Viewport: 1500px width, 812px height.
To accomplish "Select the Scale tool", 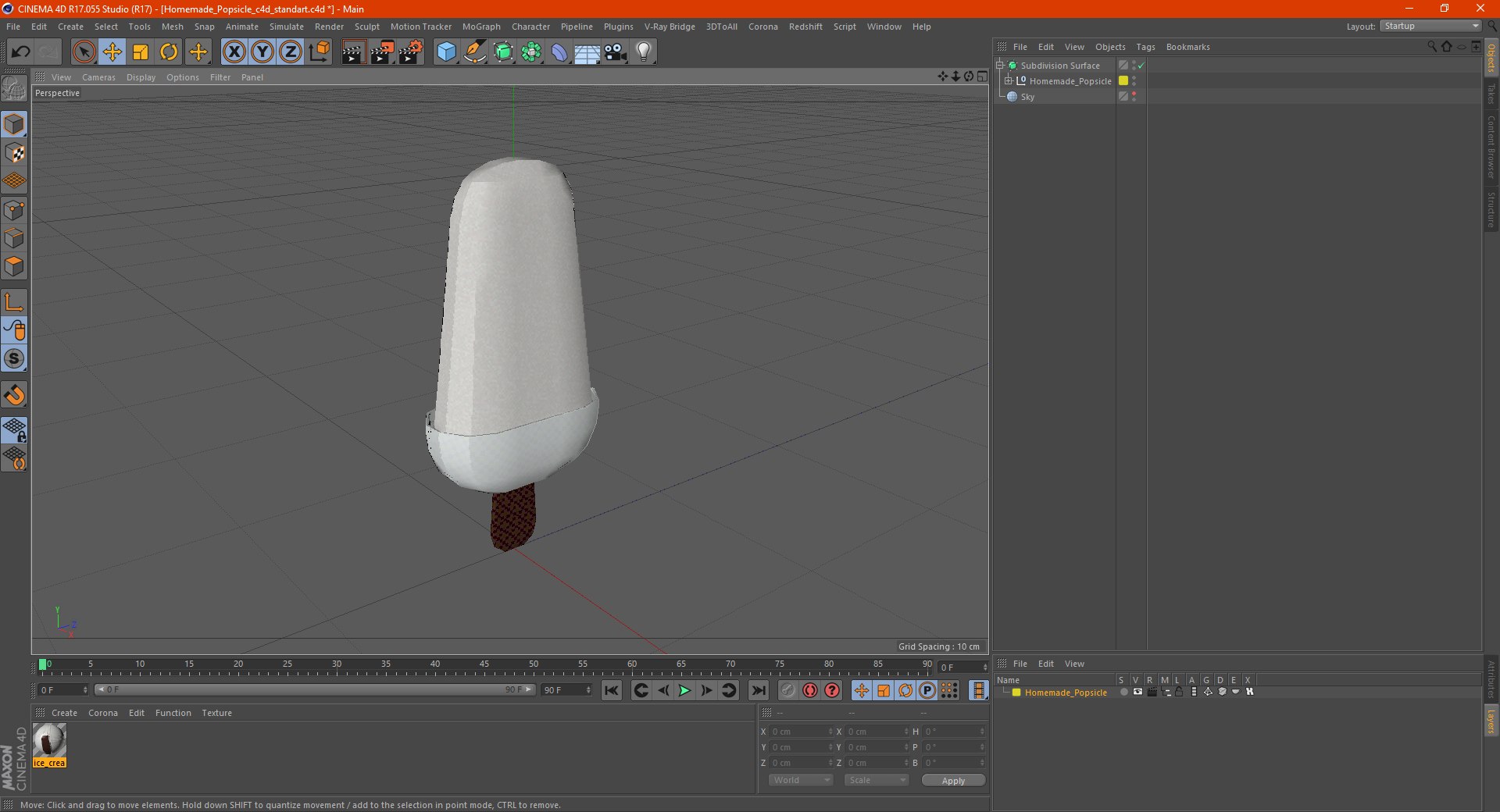I will coord(141,52).
